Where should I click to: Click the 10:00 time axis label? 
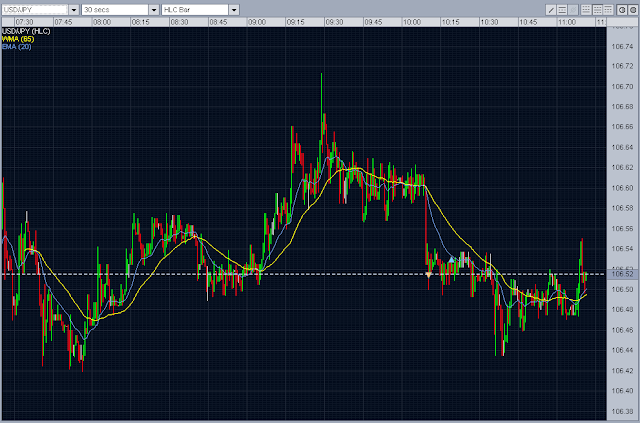click(412, 22)
